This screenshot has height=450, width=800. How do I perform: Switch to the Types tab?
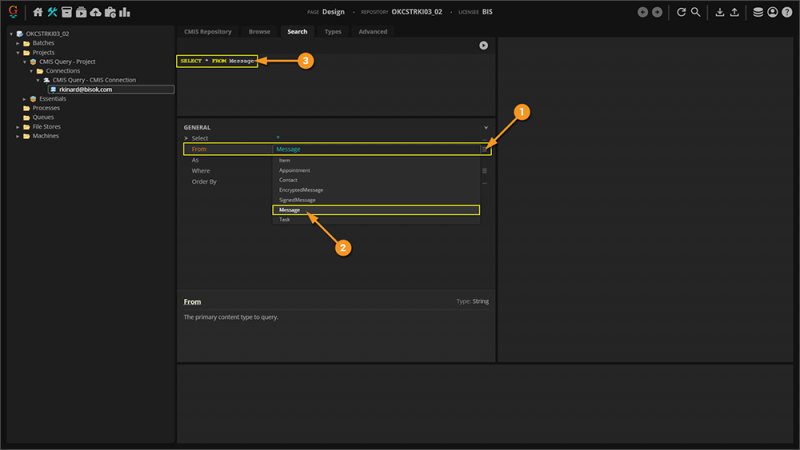[333, 32]
